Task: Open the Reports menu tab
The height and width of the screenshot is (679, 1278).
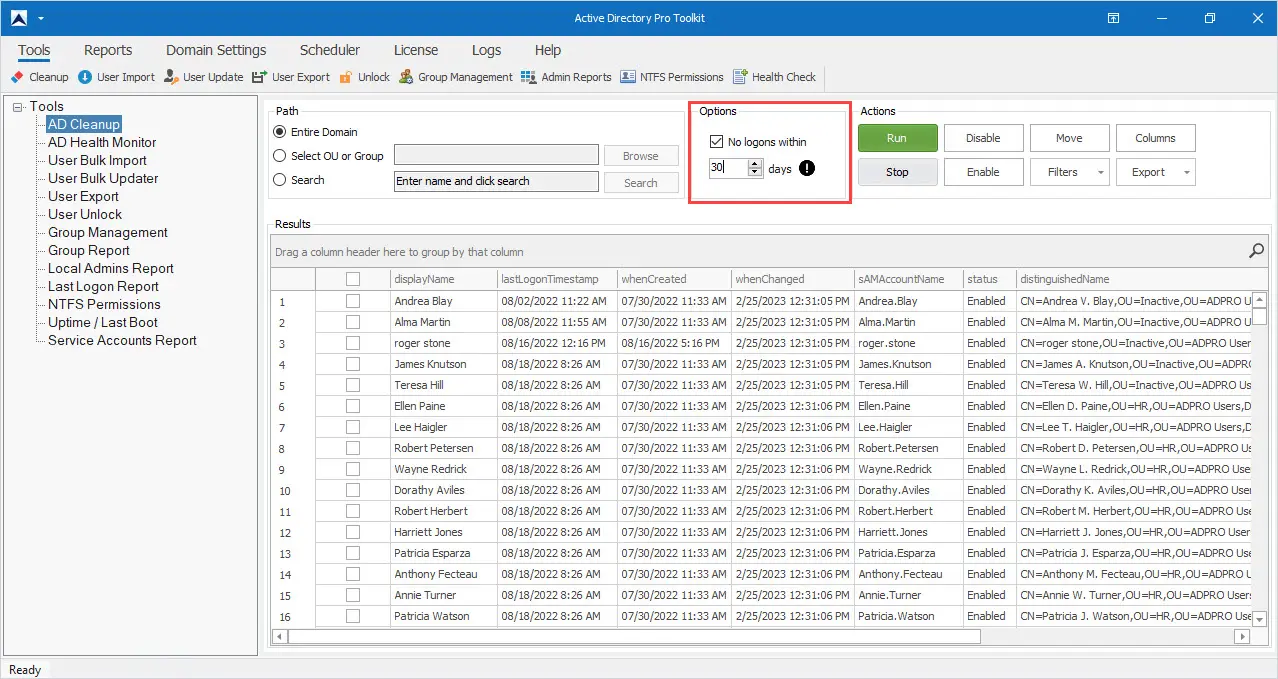Action: point(108,50)
